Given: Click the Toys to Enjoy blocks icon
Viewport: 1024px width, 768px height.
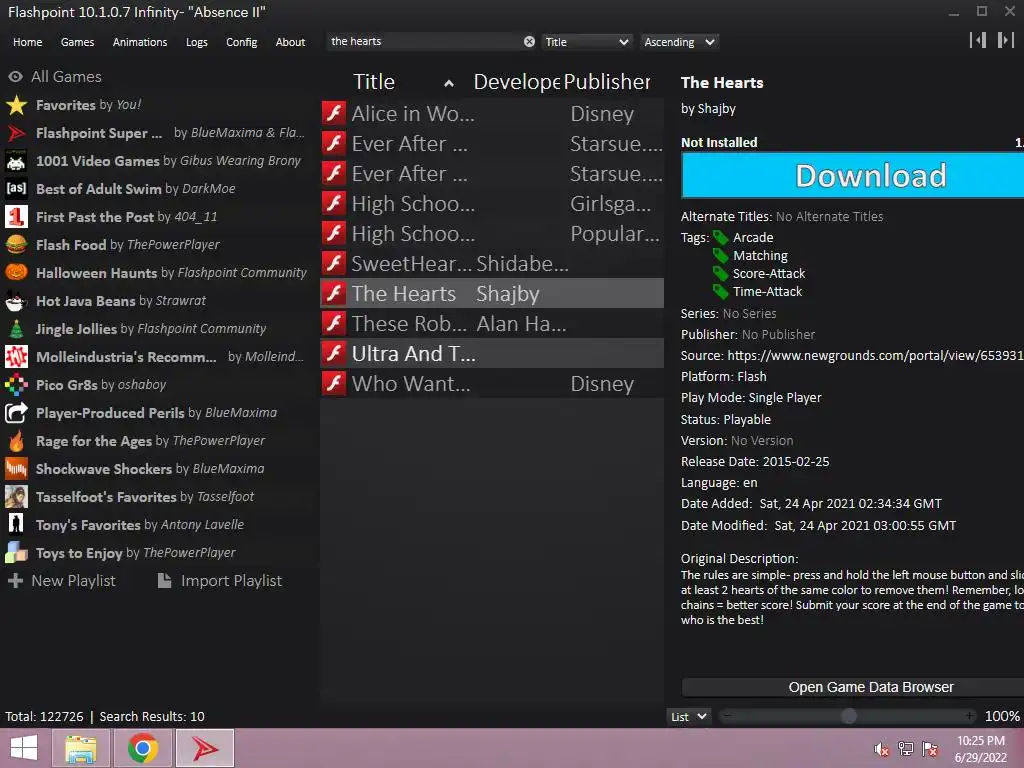Looking at the screenshot, I should tap(16, 553).
